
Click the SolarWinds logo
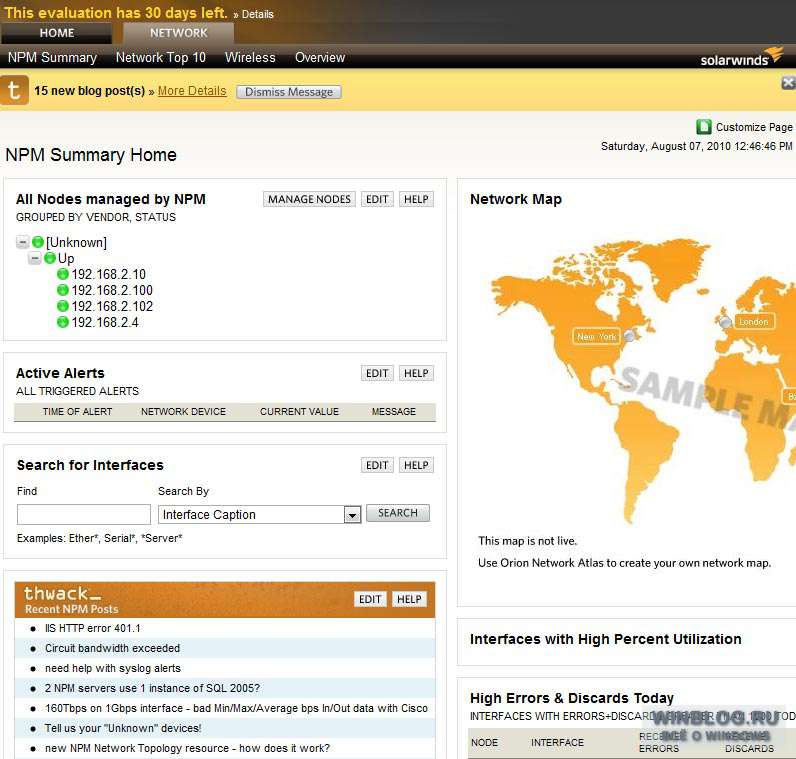coord(741,57)
